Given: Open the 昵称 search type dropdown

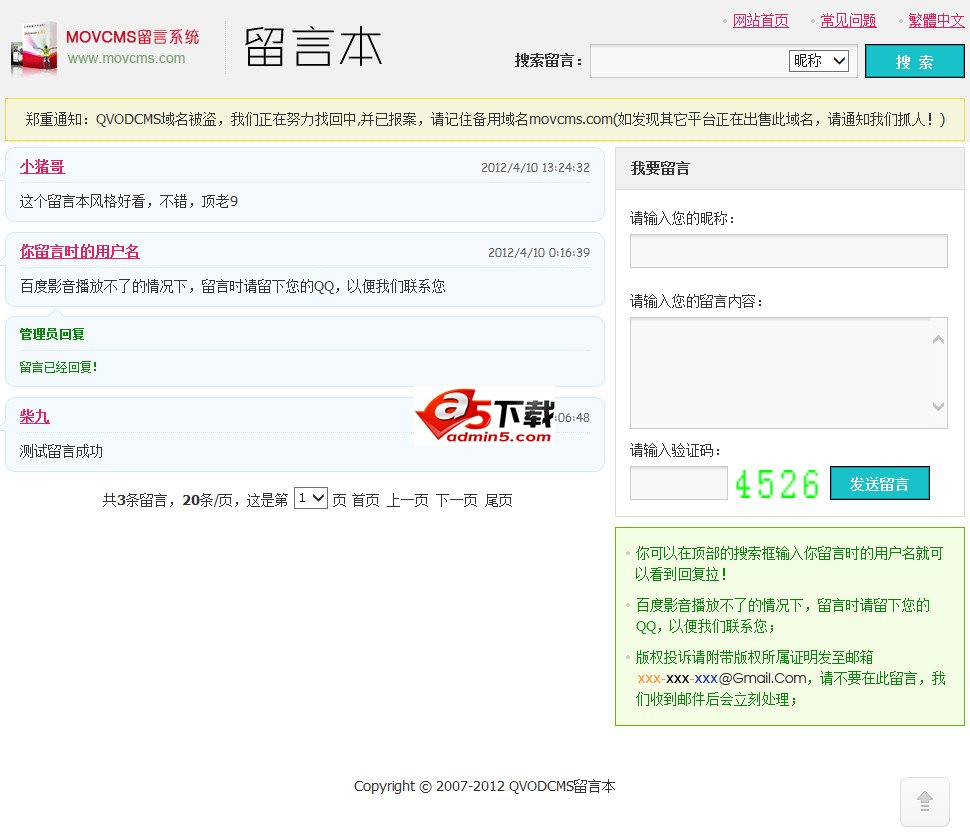Looking at the screenshot, I should pyautogui.click(x=819, y=61).
